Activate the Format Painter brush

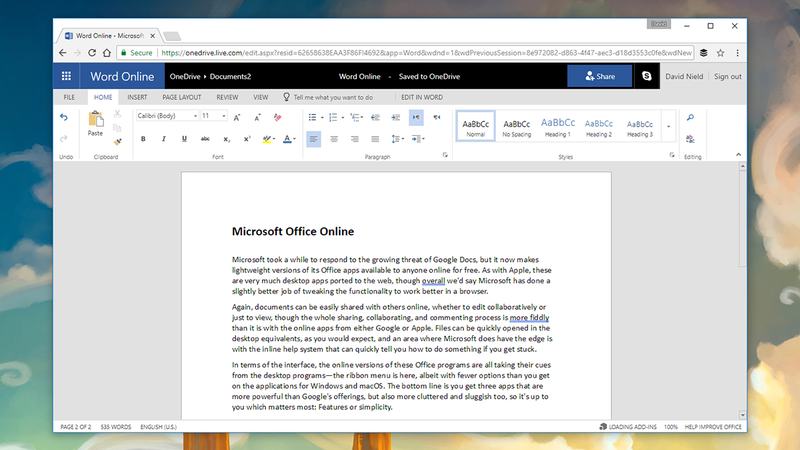click(x=117, y=142)
